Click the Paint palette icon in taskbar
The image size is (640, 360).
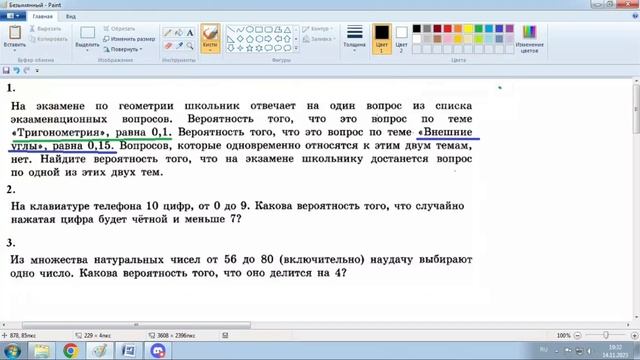(x=100, y=351)
